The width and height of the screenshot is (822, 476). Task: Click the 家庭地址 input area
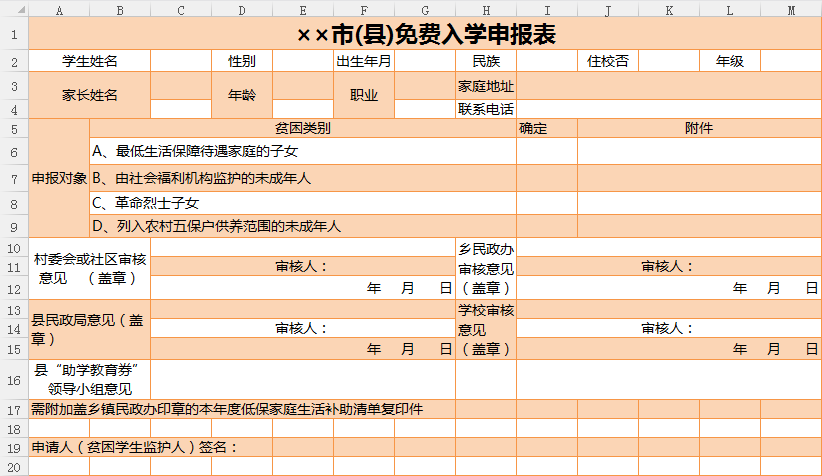(x=668, y=86)
